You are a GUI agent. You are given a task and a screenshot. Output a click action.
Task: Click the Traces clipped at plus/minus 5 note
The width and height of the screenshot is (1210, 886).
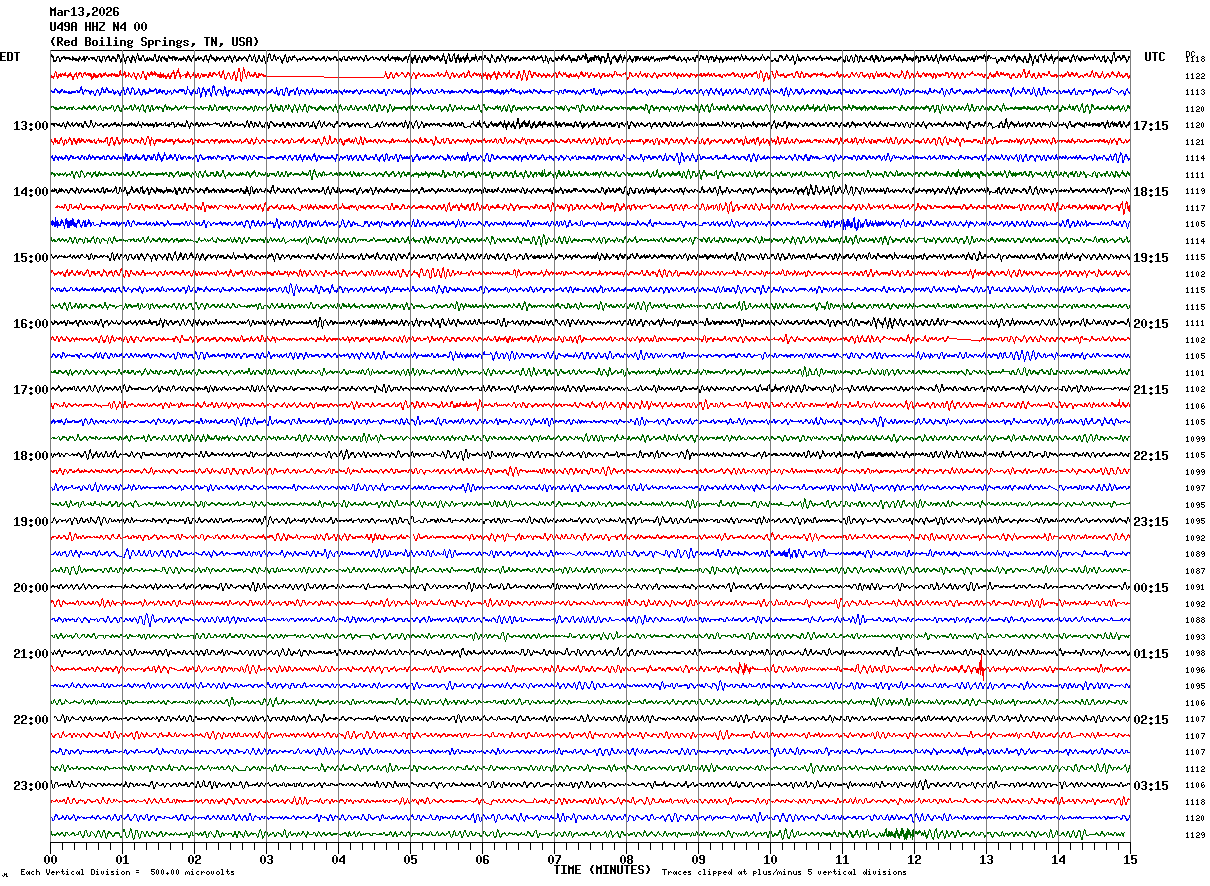(784, 872)
